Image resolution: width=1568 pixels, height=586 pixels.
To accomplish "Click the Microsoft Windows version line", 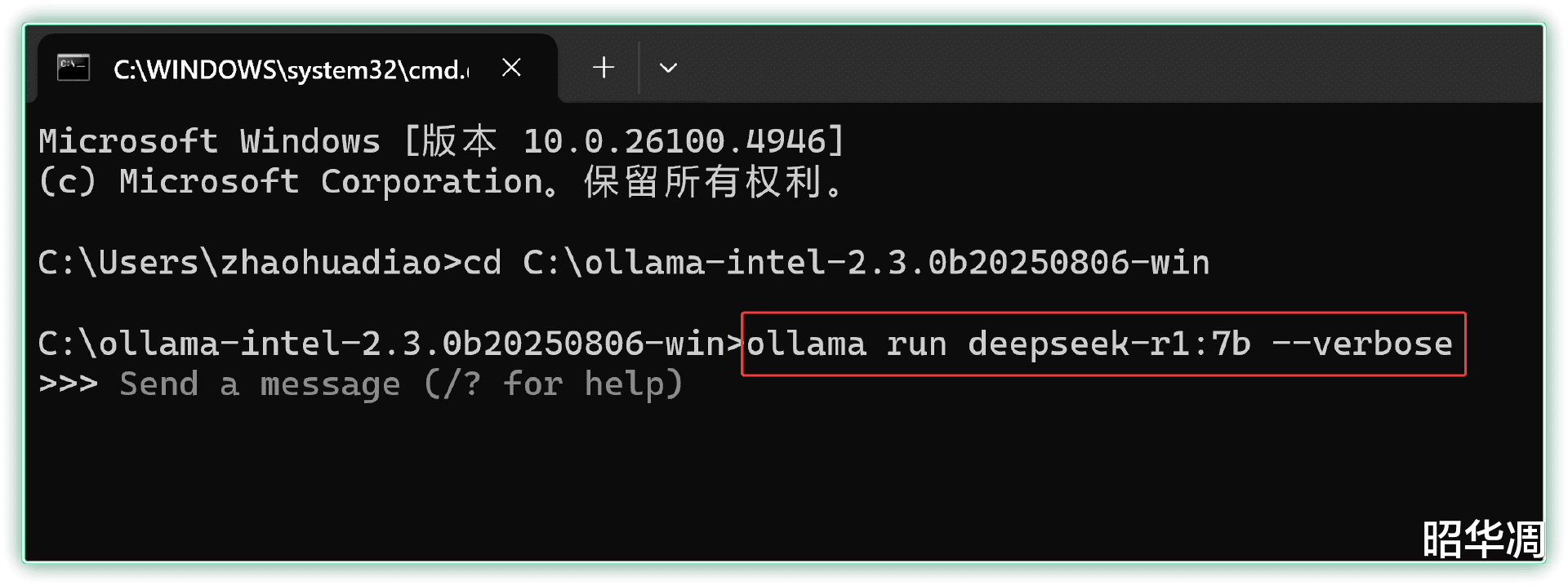I will click(x=441, y=141).
